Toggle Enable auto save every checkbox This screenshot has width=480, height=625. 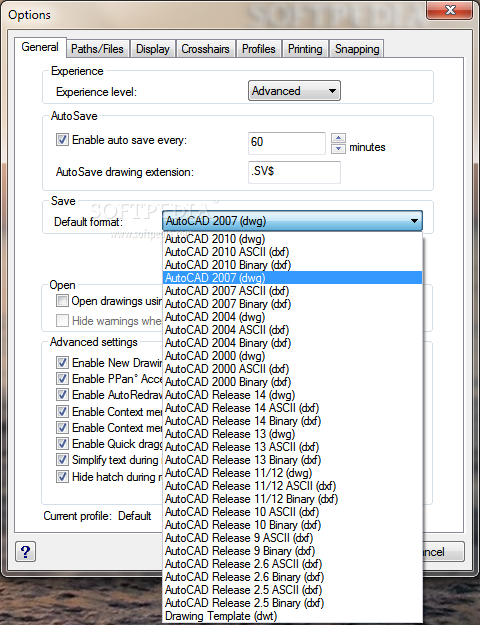coord(62,140)
